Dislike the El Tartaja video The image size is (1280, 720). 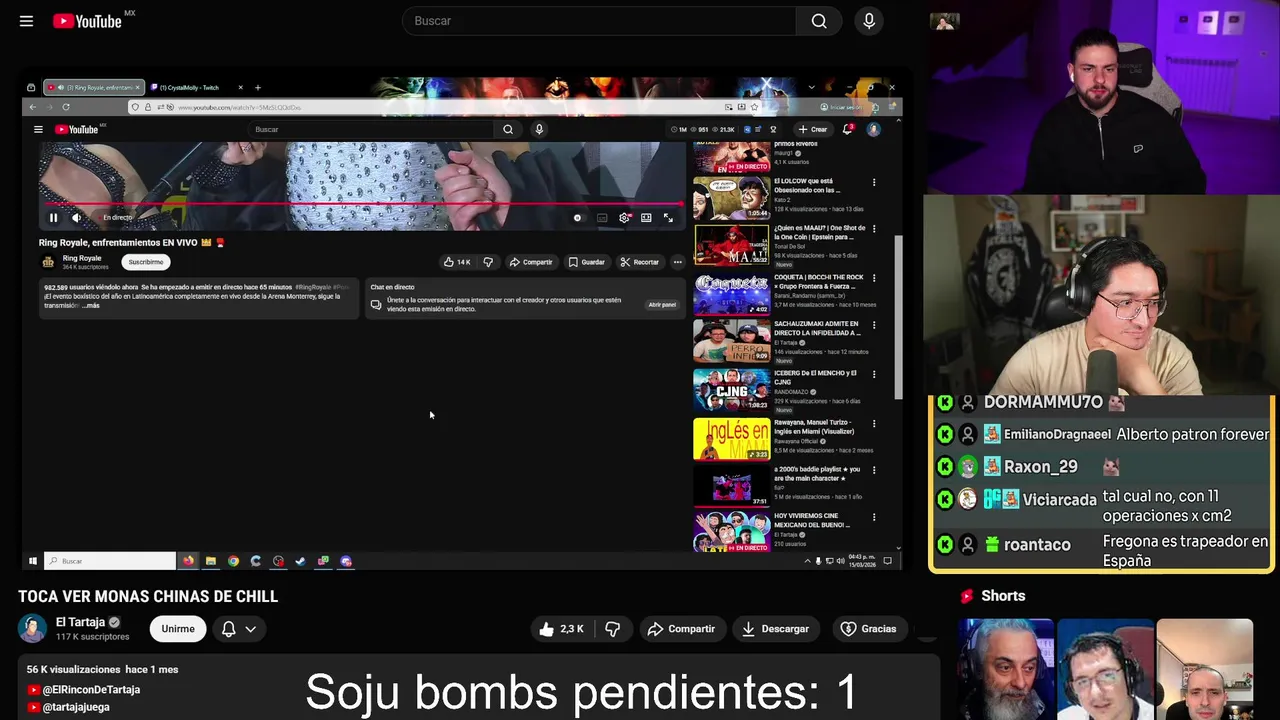pyautogui.click(x=613, y=629)
